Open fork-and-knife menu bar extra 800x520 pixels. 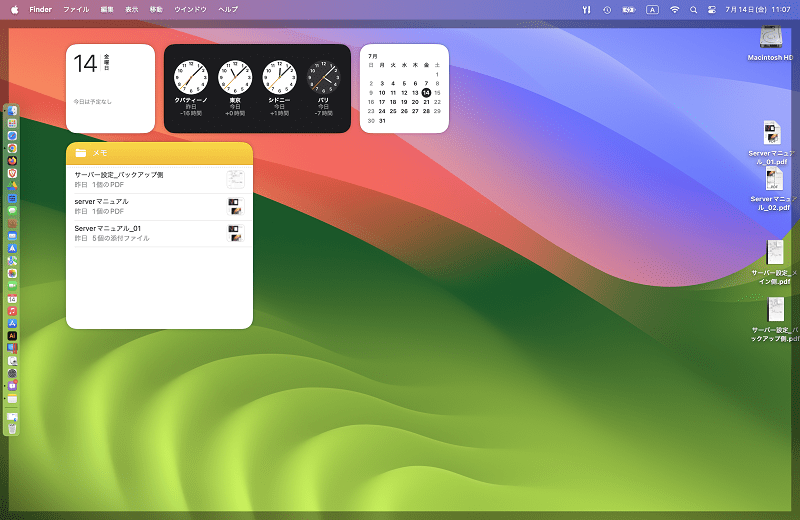pyautogui.click(x=586, y=9)
